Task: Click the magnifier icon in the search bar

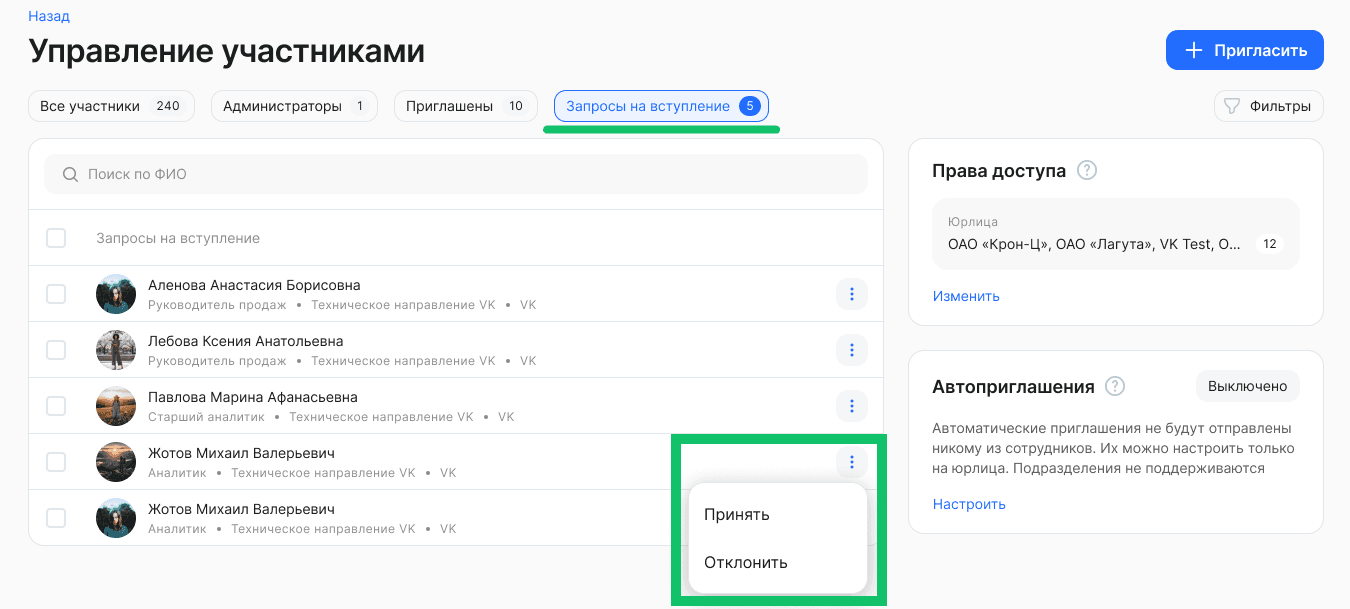Action: coord(69,174)
